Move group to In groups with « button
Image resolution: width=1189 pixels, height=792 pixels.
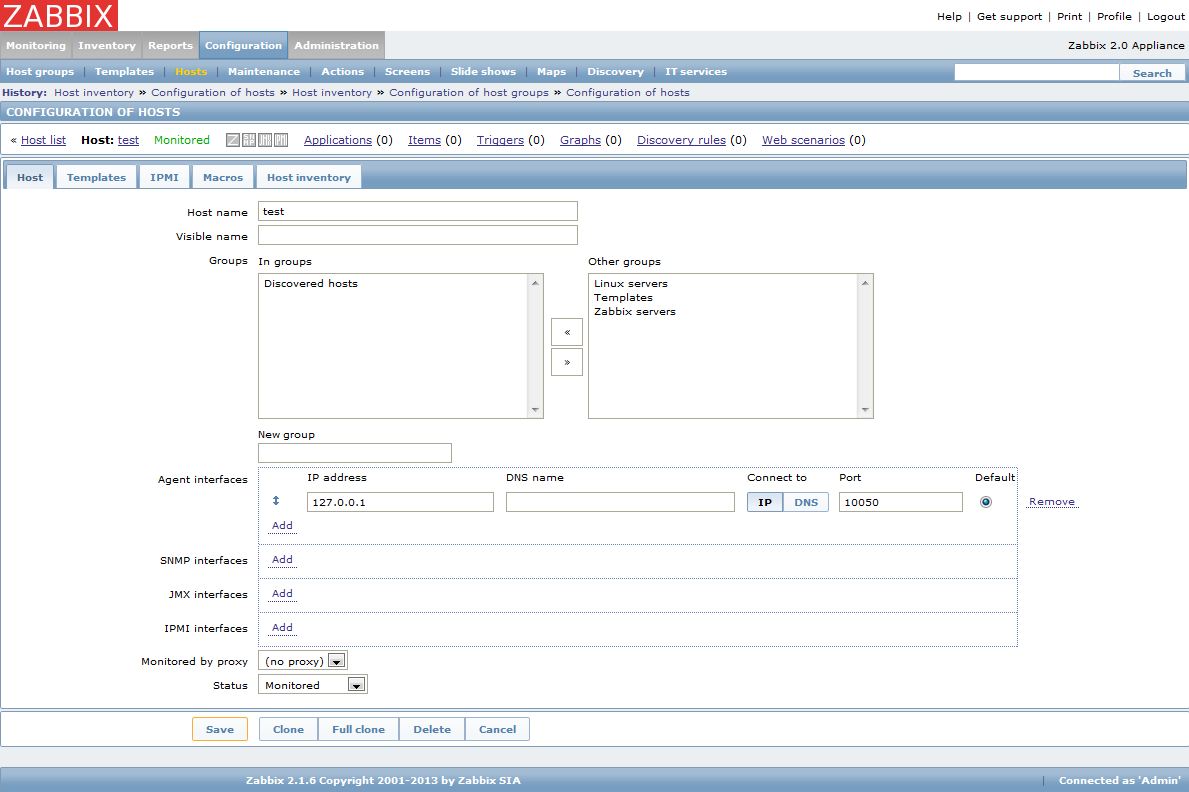566,332
